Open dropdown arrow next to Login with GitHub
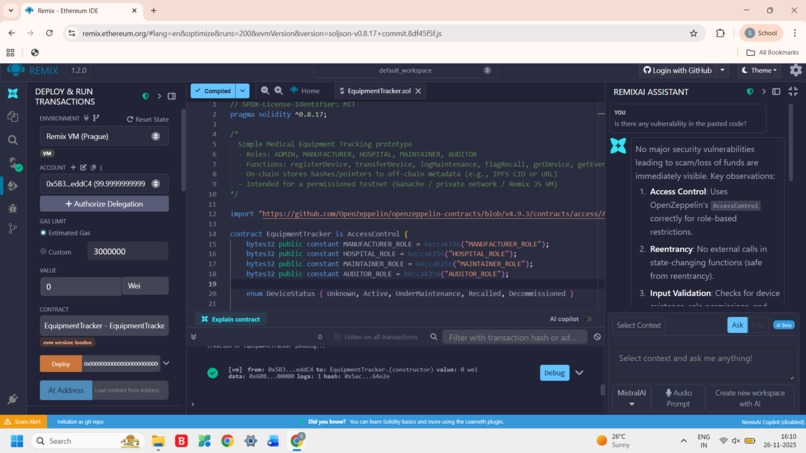 pos(722,70)
